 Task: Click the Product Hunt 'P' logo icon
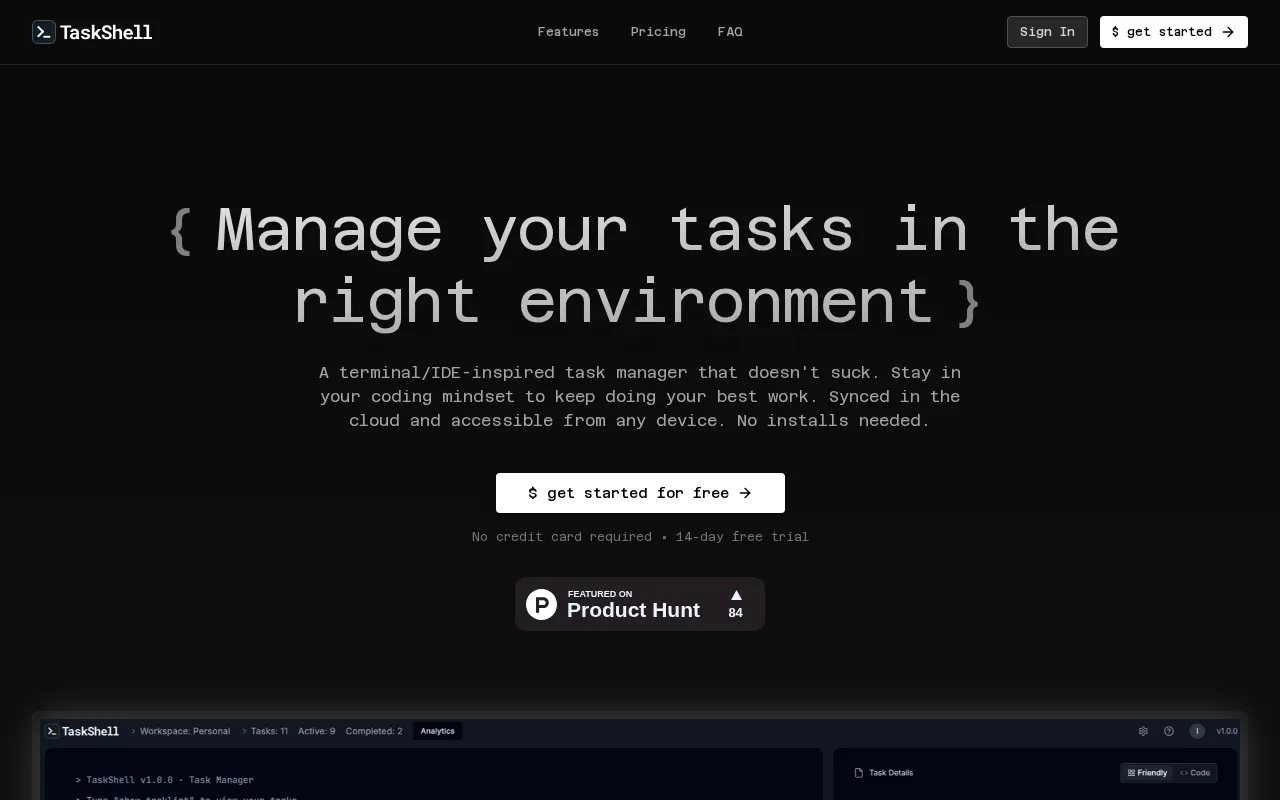point(541,604)
